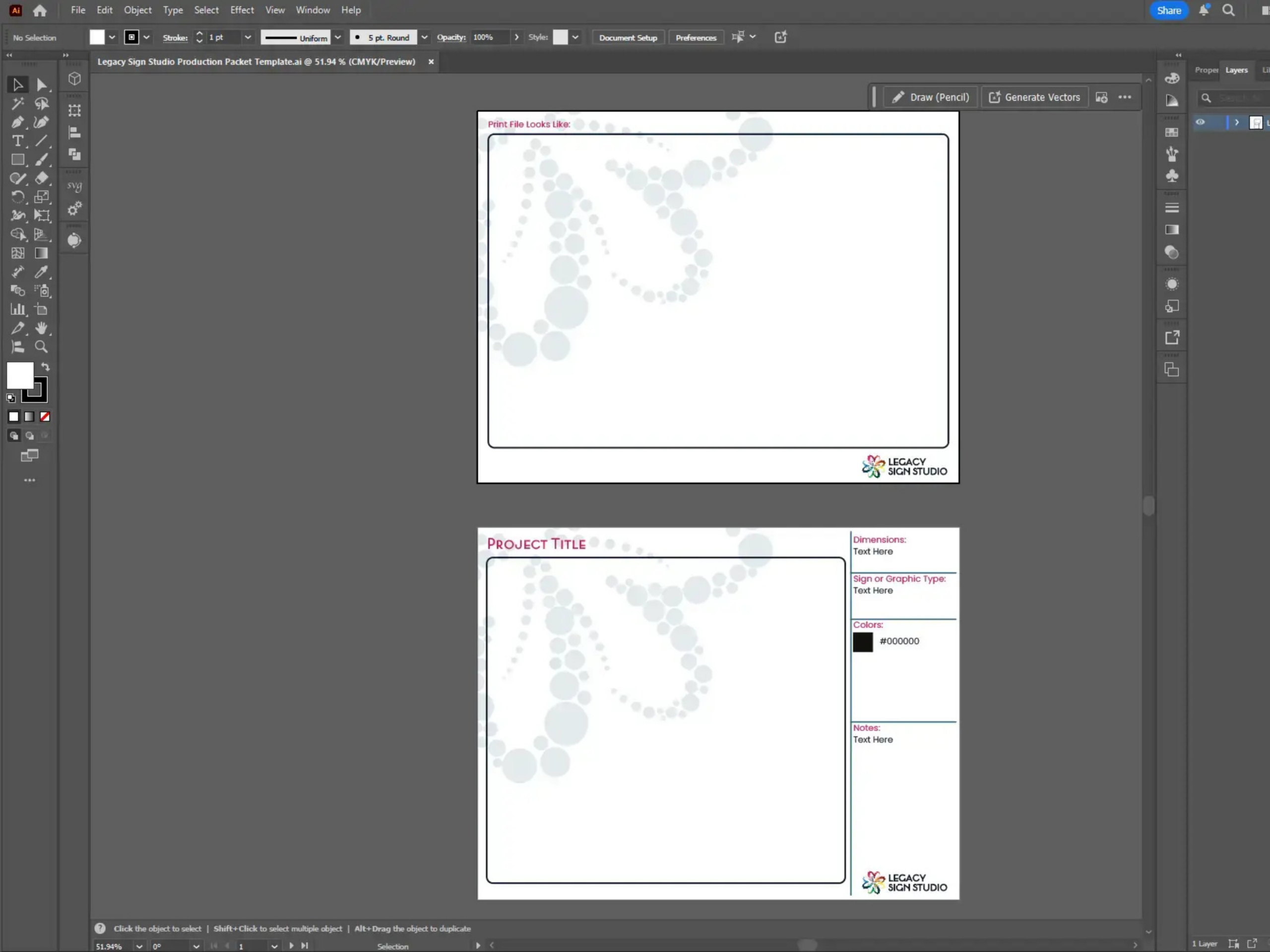Click the white Fill color swatch in toolbar
The height and width of the screenshot is (952, 1270).
[19, 375]
